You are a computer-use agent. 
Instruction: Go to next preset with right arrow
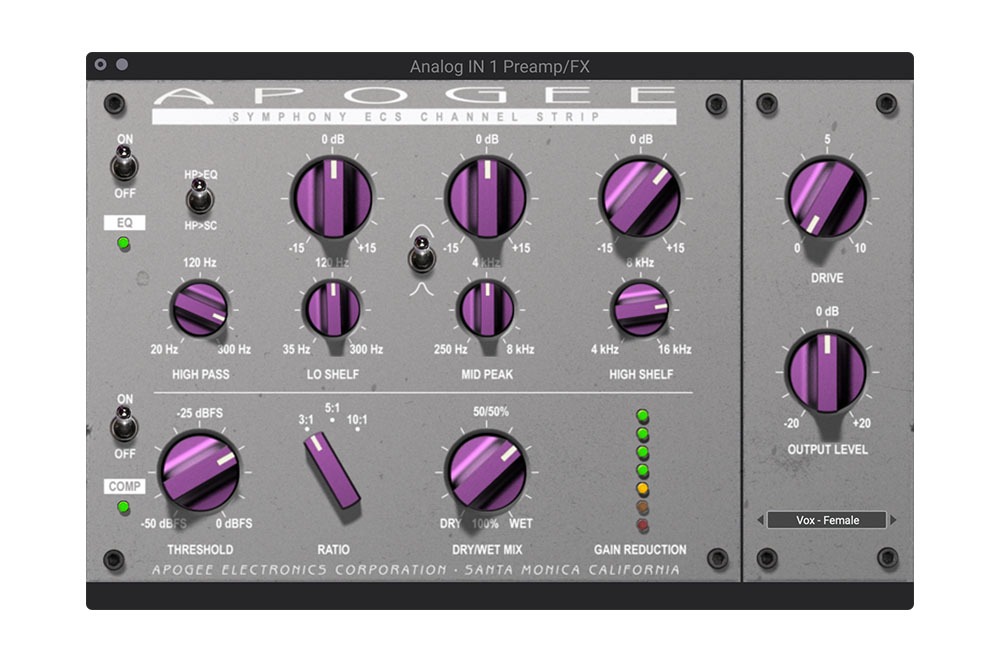[893, 520]
